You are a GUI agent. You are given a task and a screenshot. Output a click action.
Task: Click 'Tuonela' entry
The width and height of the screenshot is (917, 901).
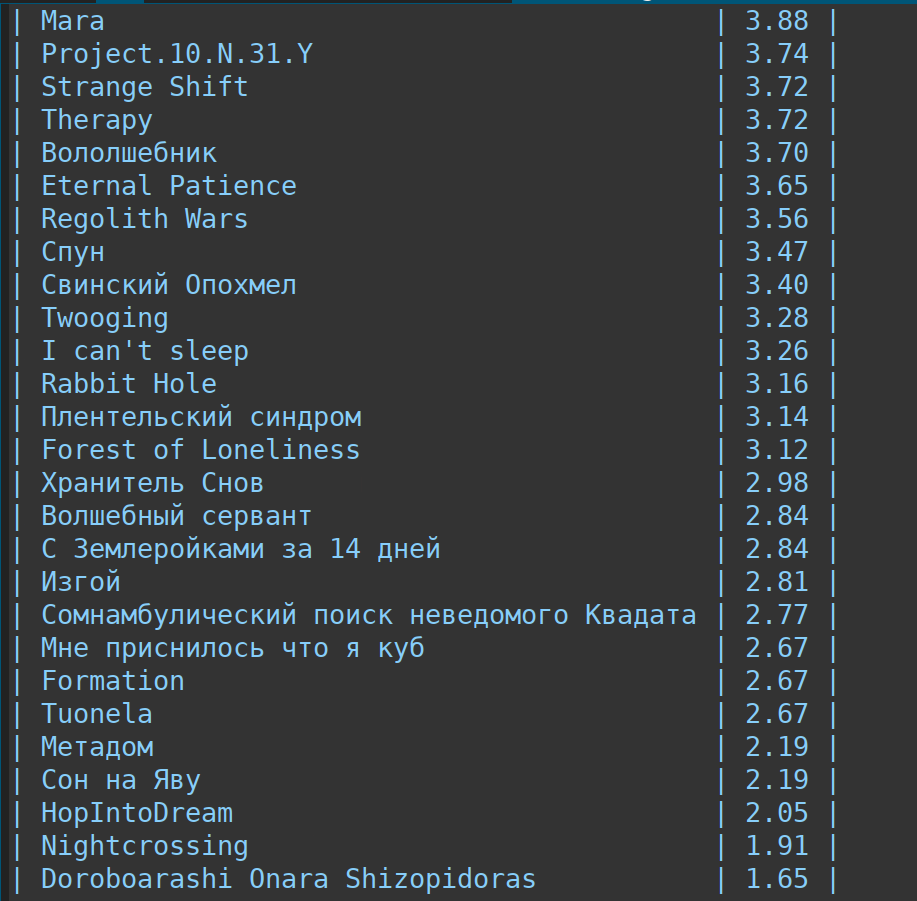pyautogui.click(x=96, y=715)
